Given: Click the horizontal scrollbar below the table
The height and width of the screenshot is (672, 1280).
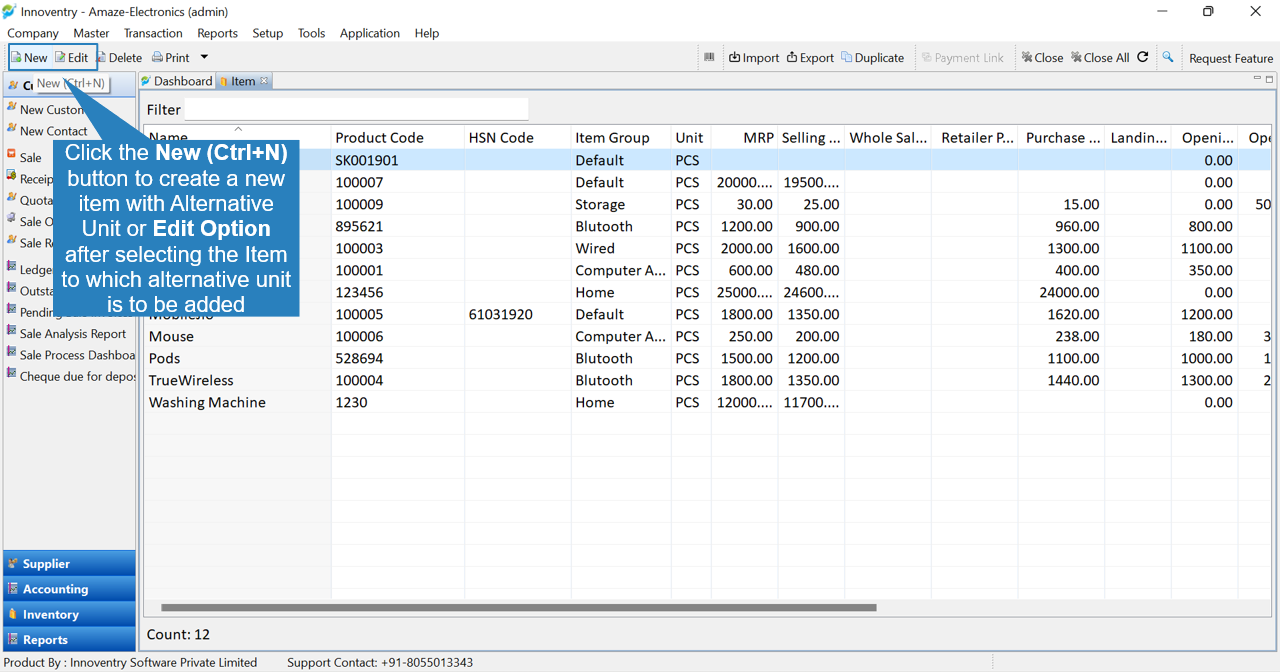Looking at the screenshot, I should coord(518,607).
